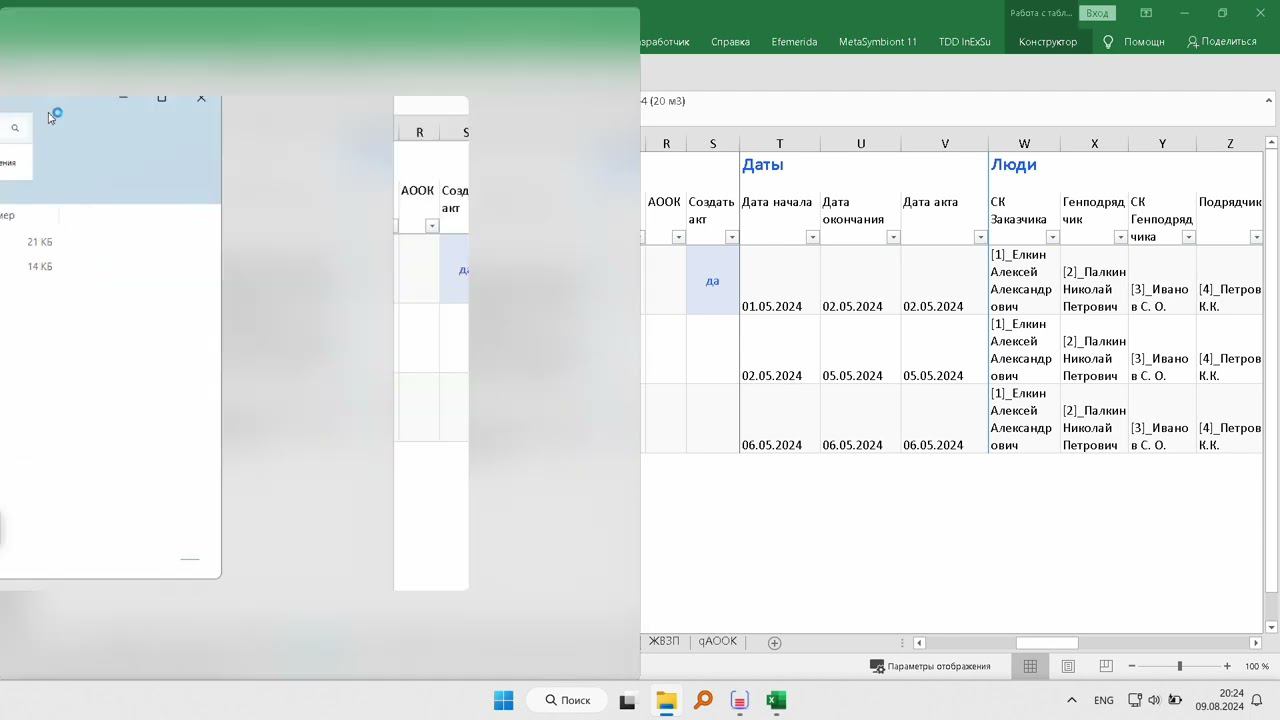Open the Efemerida ribbon tab
This screenshot has width=1280, height=720.
[794, 42]
